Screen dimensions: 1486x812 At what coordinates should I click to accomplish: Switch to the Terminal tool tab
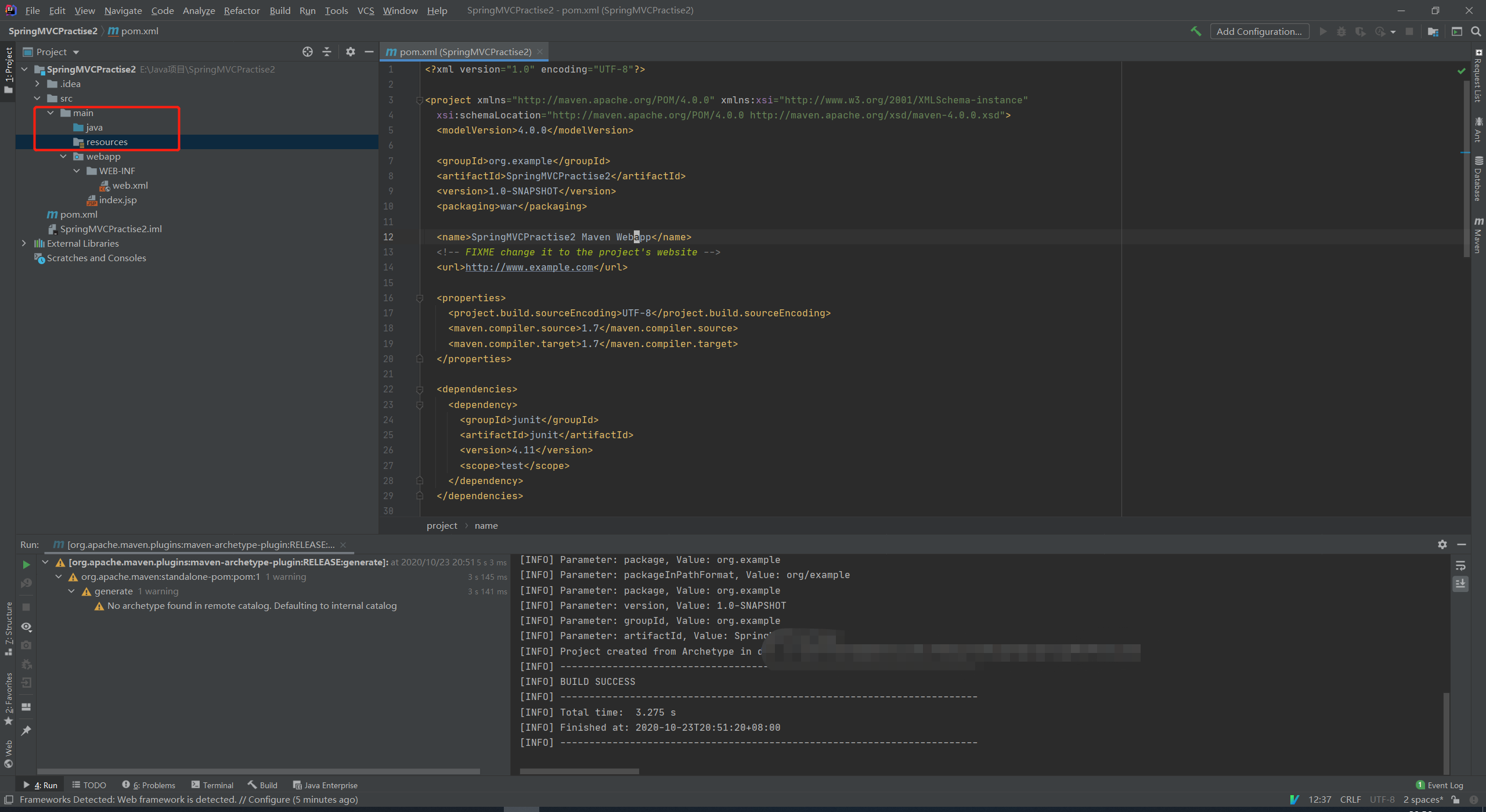(x=212, y=785)
